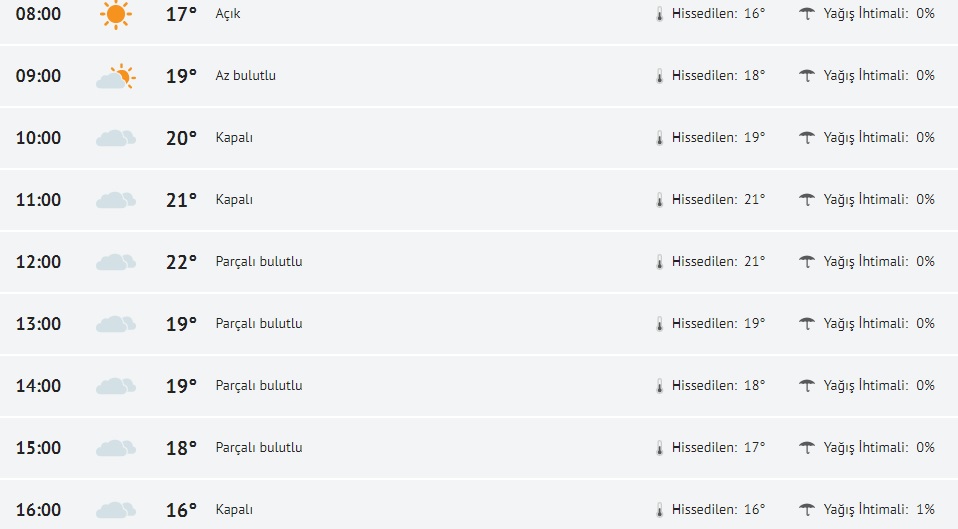958x529 pixels.
Task: Click 'Hissedilen: 19°' in the 10:00 row
Action: pos(718,138)
